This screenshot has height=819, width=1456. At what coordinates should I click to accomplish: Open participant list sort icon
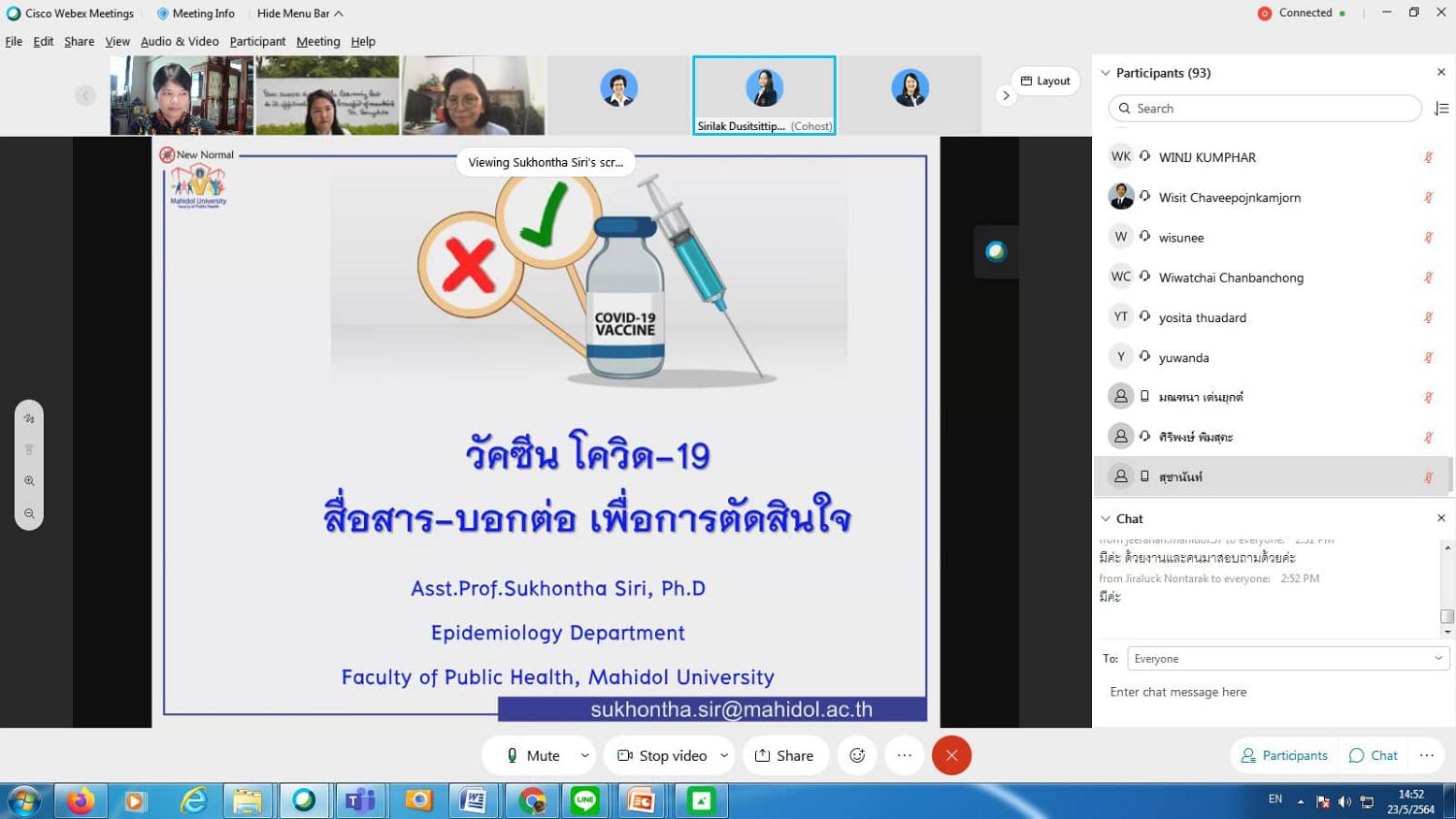pyautogui.click(x=1441, y=109)
